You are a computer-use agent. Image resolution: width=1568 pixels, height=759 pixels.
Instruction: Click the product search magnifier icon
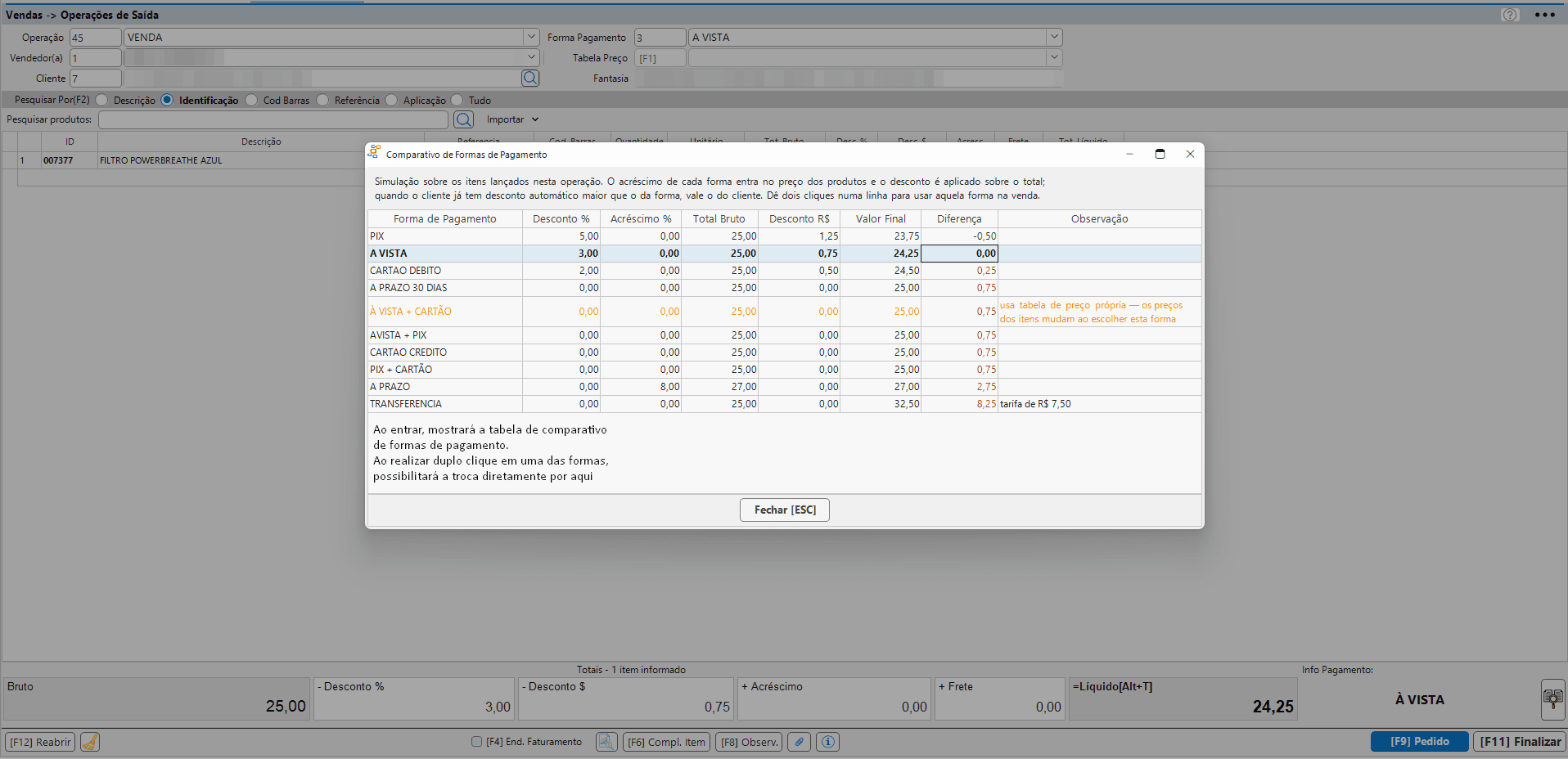[463, 119]
